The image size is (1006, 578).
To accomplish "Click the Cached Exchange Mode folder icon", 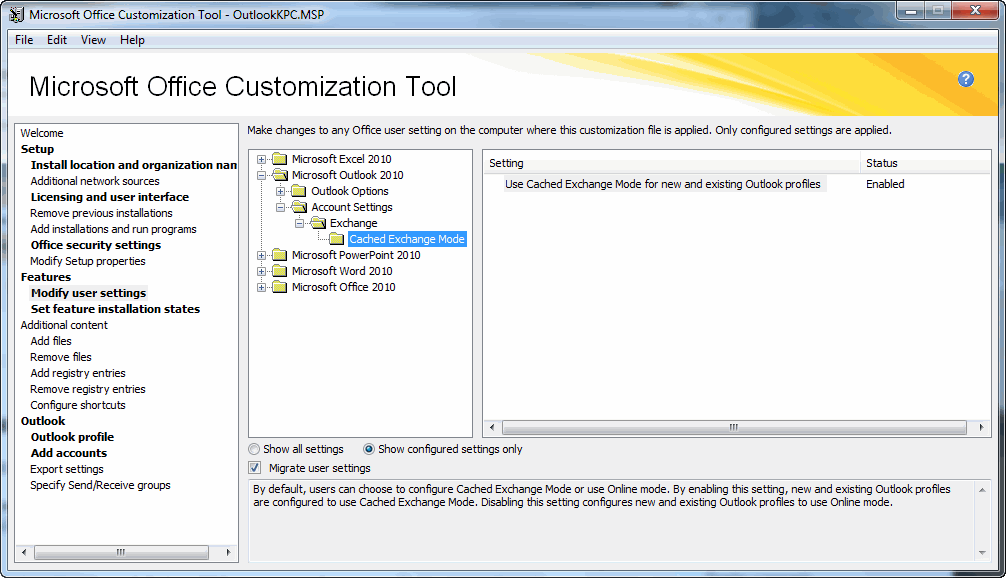I will (337, 239).
